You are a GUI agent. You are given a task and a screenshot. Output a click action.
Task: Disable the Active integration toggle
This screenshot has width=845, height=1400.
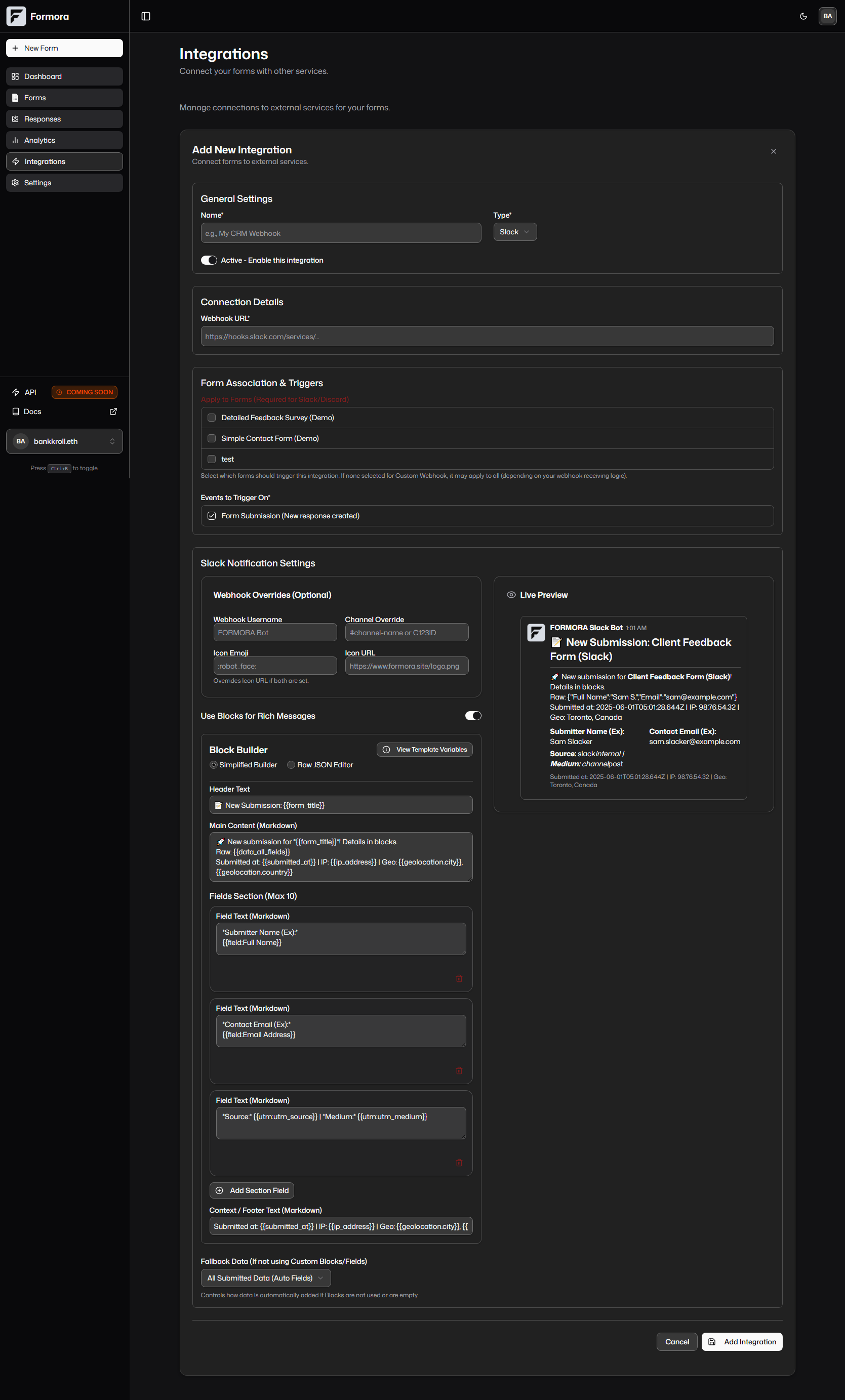click(x=209, y=260)
